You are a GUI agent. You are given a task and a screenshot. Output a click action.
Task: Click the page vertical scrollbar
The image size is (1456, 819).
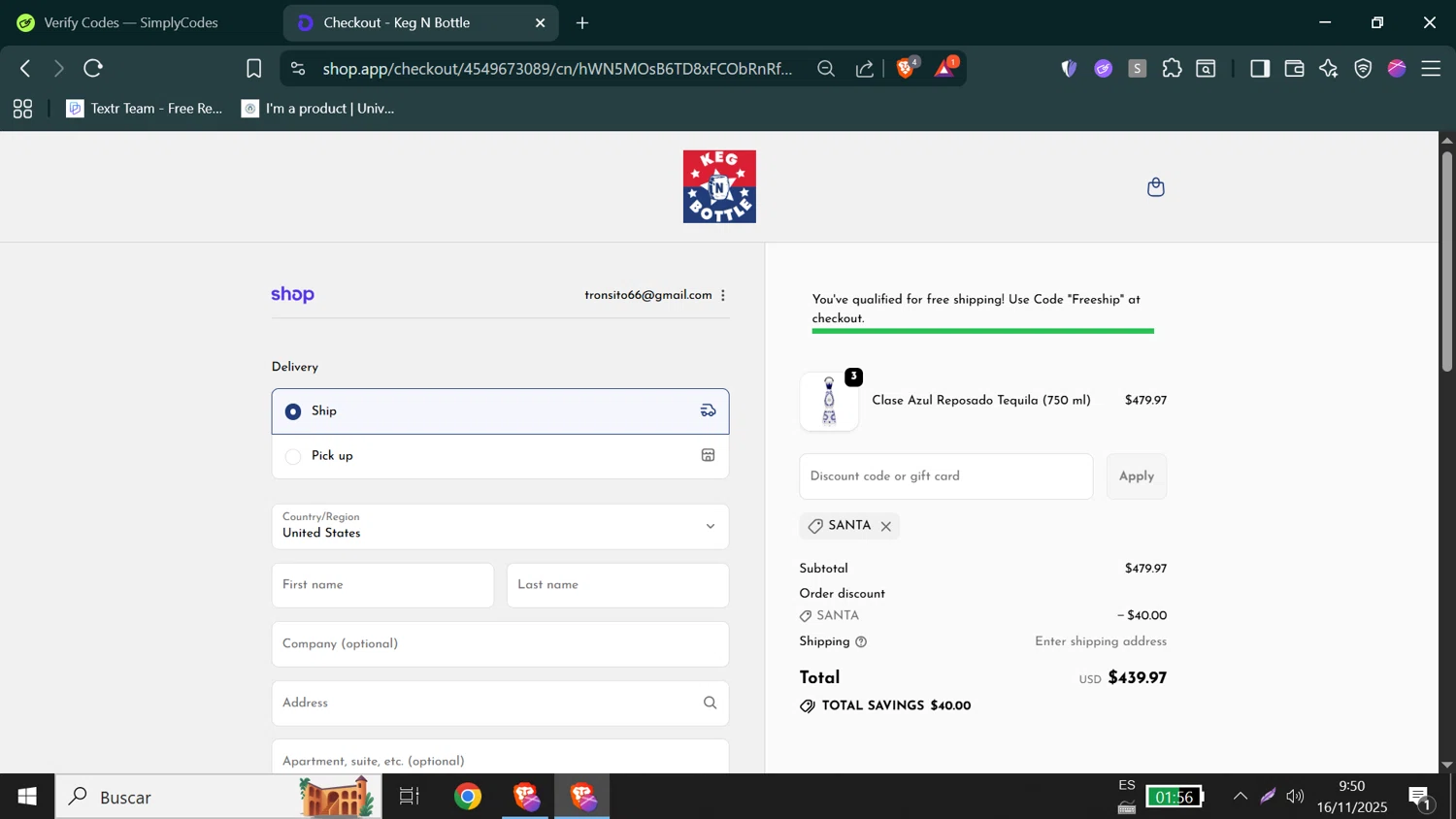1446,262
